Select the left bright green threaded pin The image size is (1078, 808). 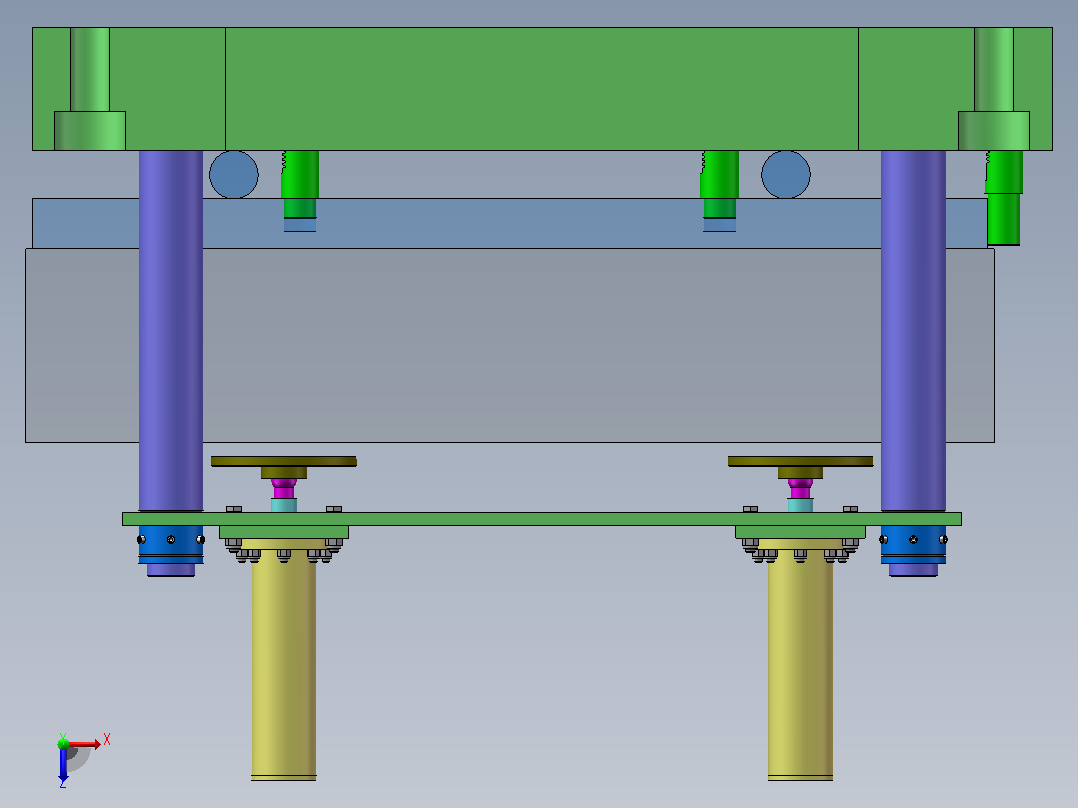tap(300, 184)
